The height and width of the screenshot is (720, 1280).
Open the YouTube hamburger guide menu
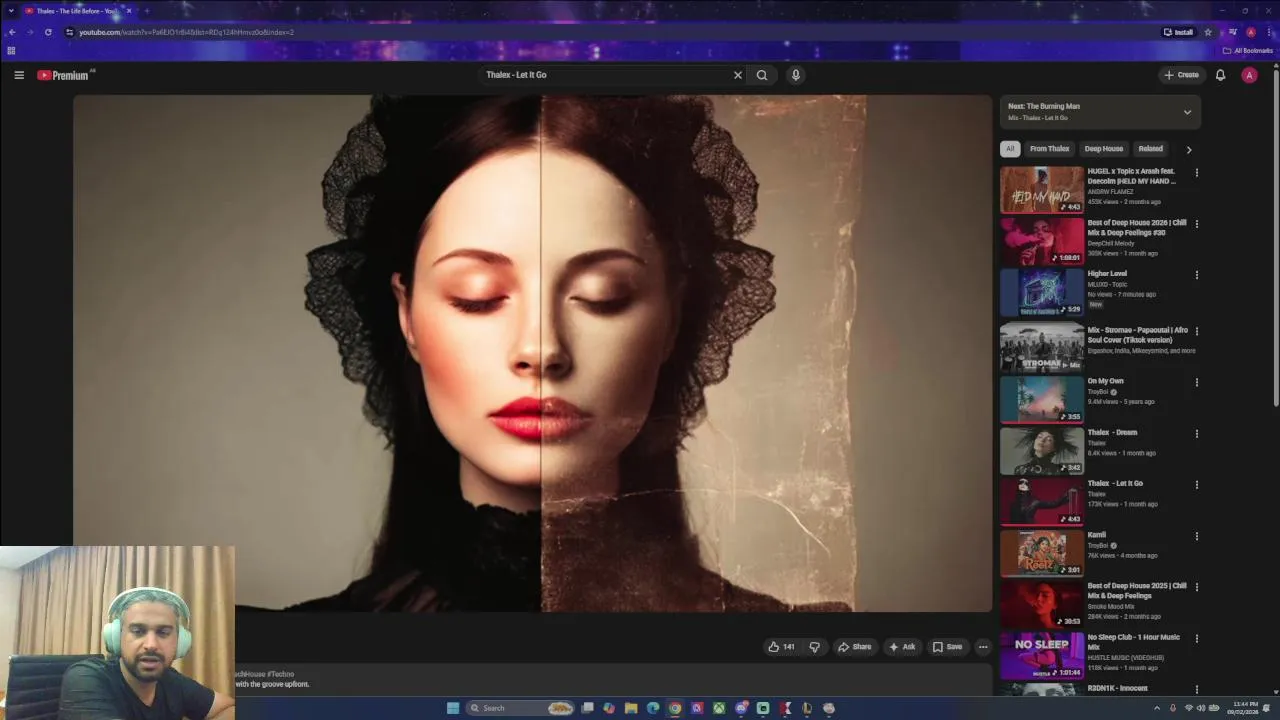click(x=19, y=75)
